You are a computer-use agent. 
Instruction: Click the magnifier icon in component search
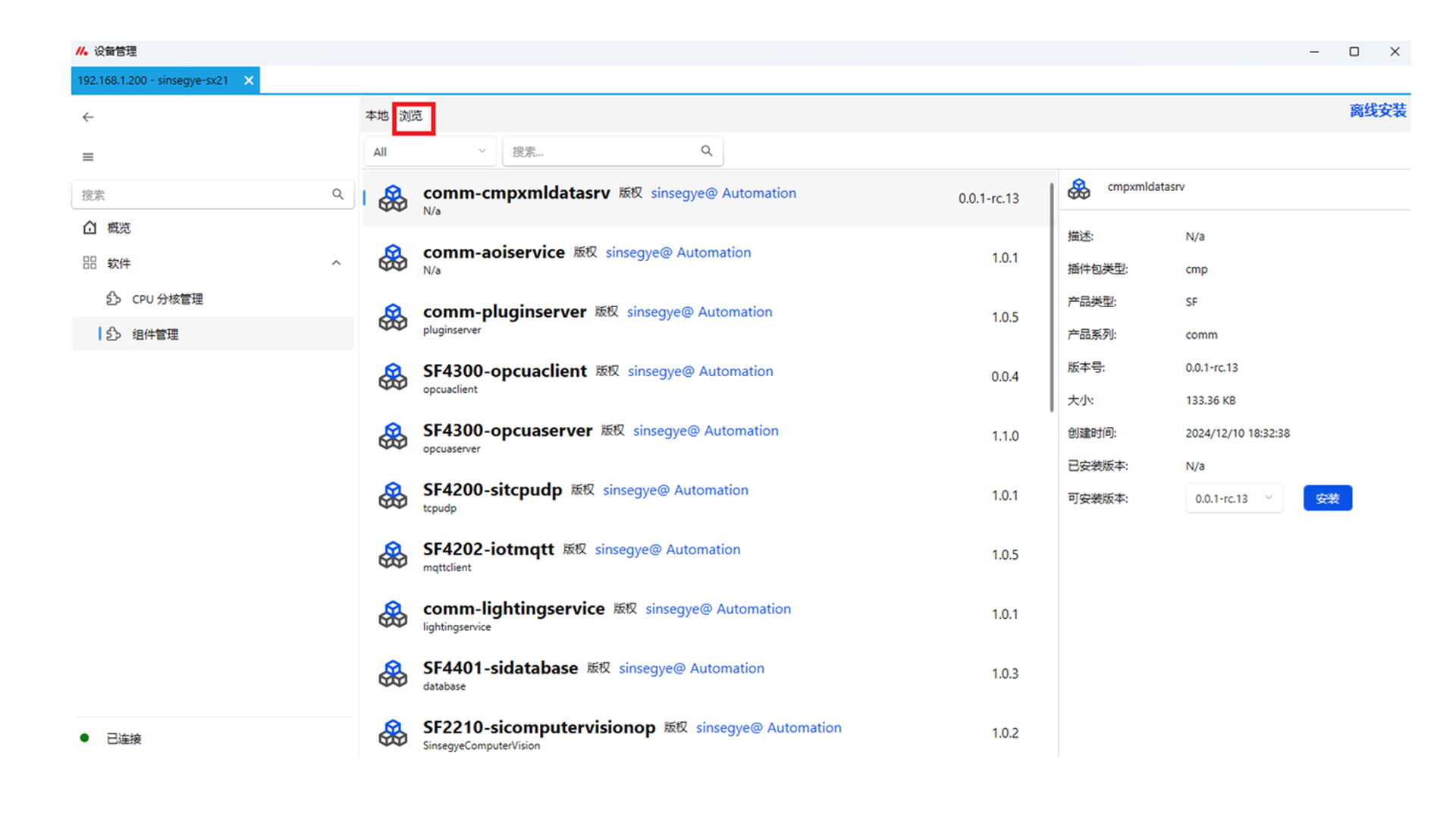(706, 151)
